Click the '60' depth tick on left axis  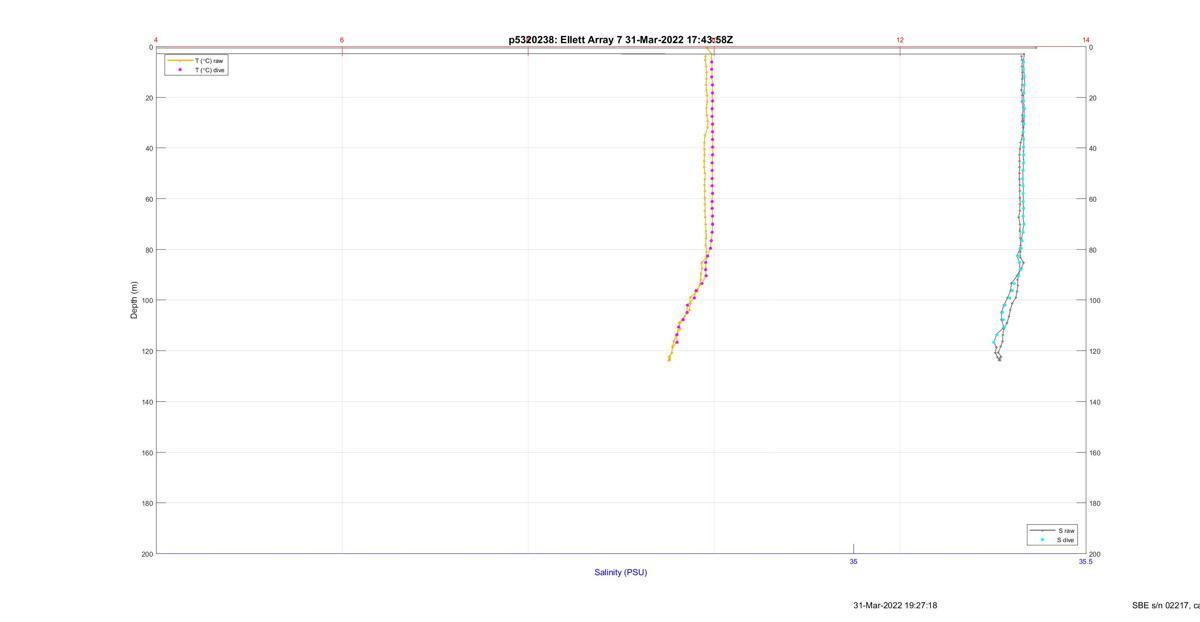(149, 199)
